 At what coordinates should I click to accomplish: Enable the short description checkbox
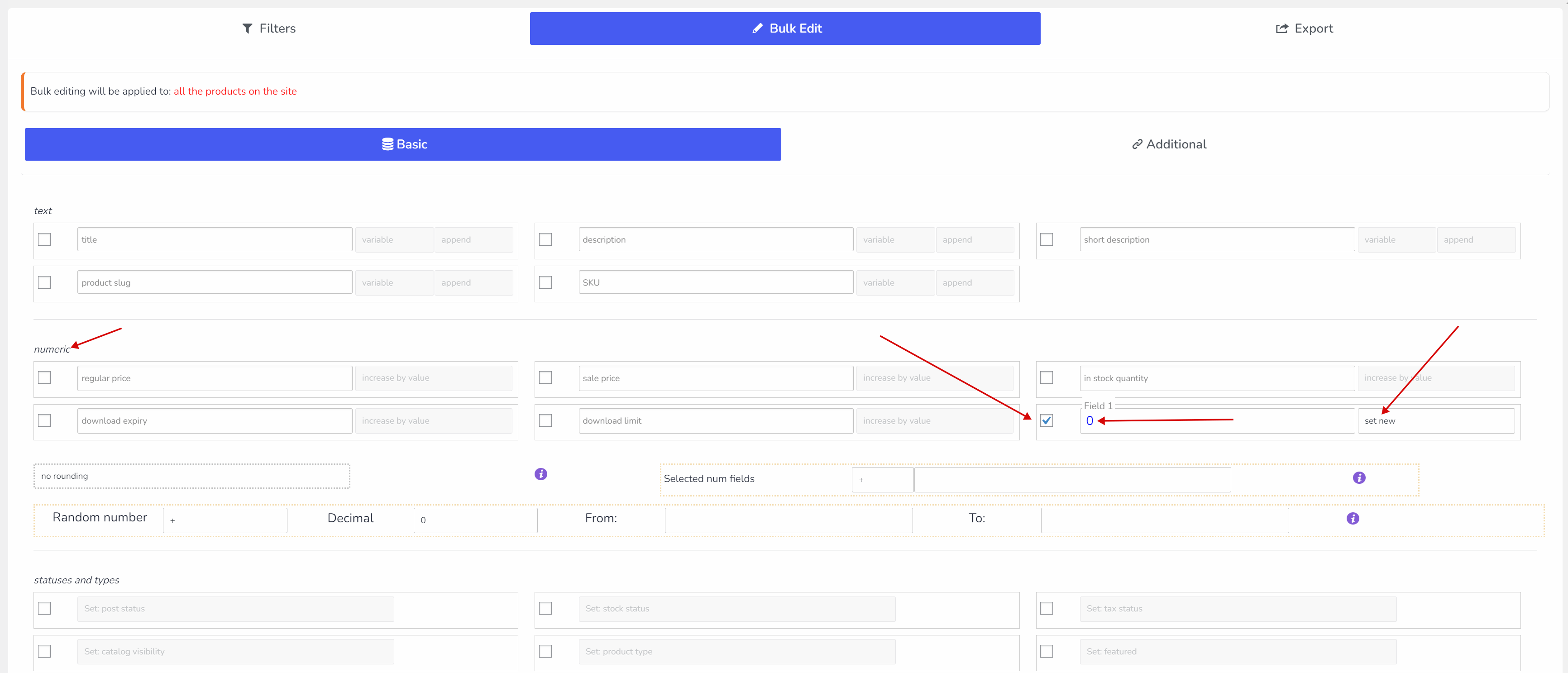pyautogui.click(x=1047, y=240)
